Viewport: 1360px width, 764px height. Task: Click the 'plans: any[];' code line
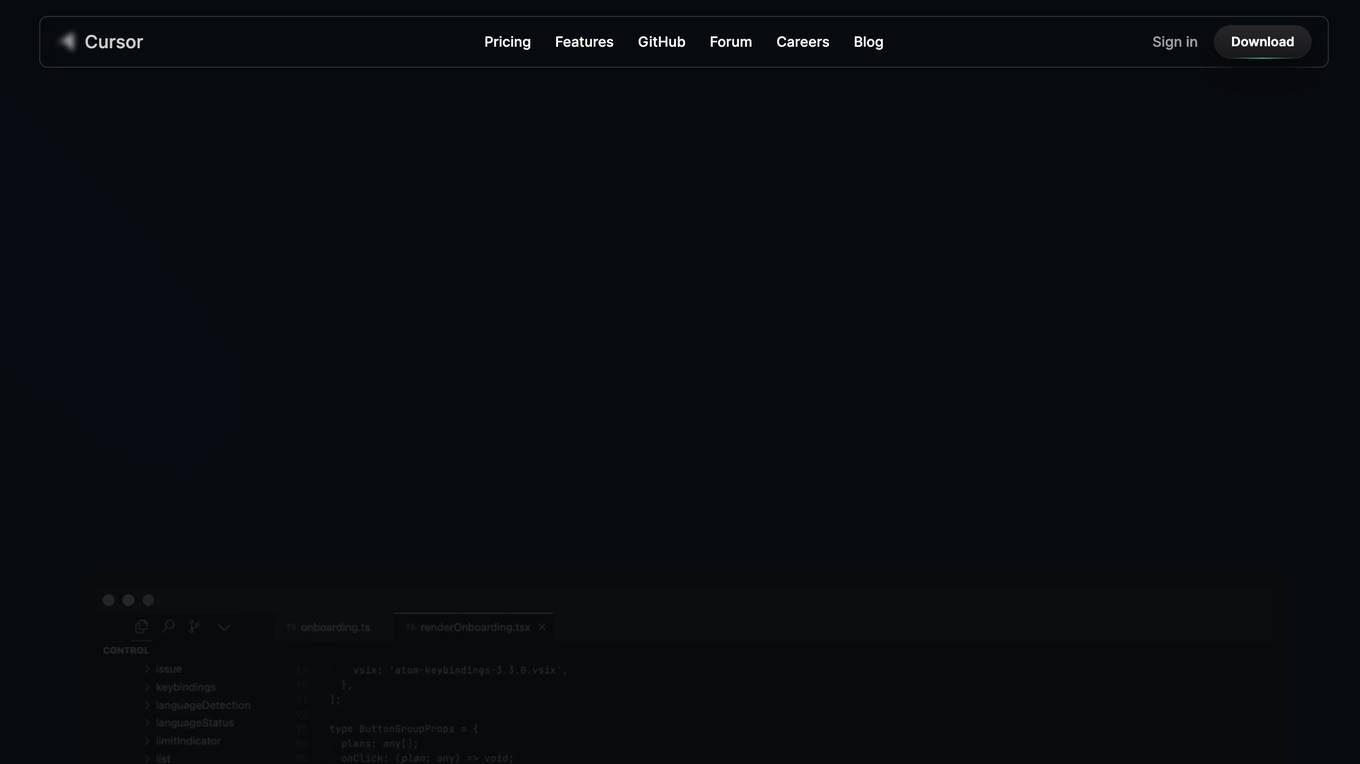click(380, 744)
